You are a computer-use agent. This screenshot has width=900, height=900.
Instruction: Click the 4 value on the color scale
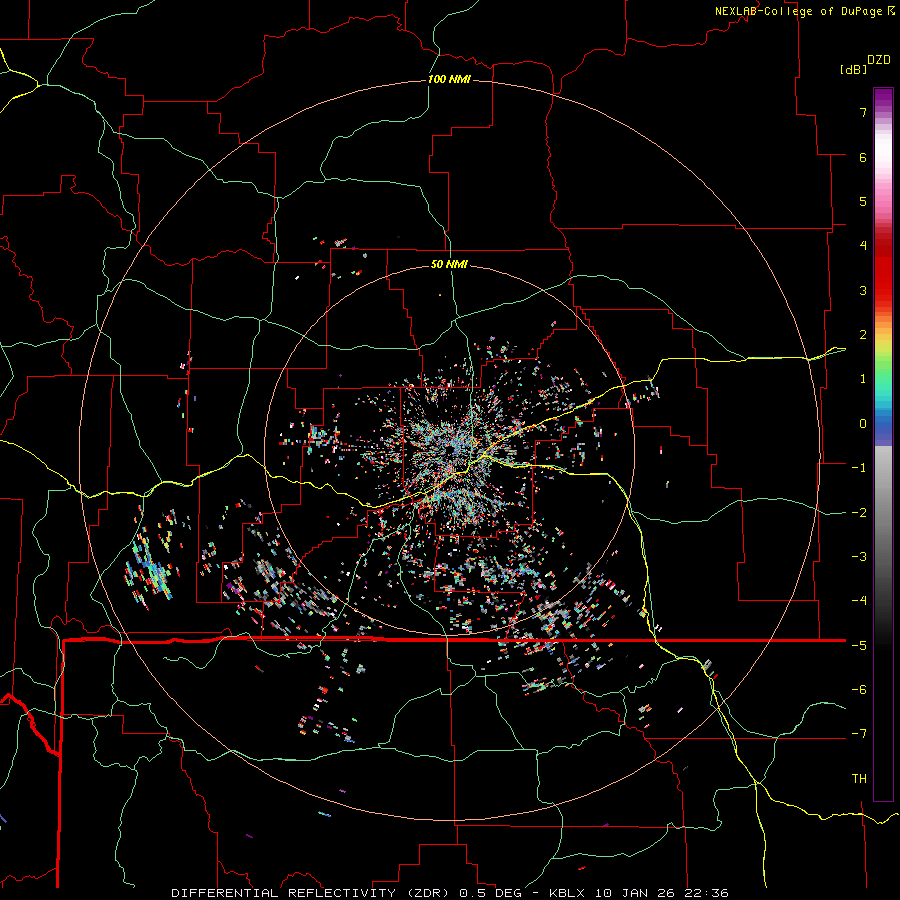point(863,246)
